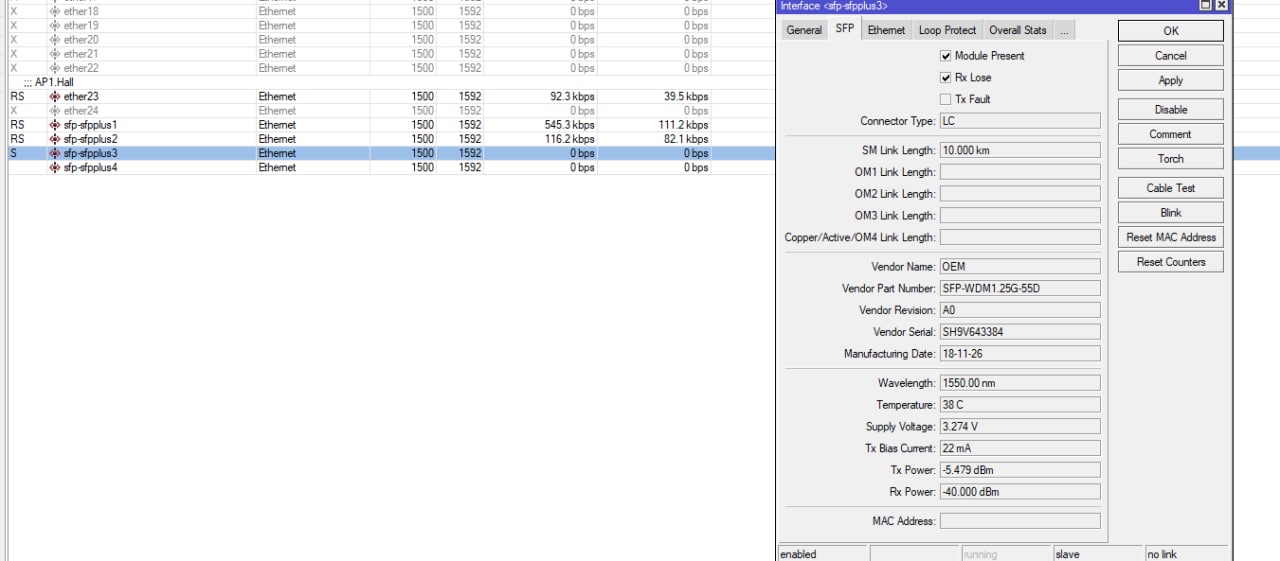The height and width of the screenshot is (561, 1280).
Task: Select the sfp-sfpplus2 row name
Action: coord(91,139)
